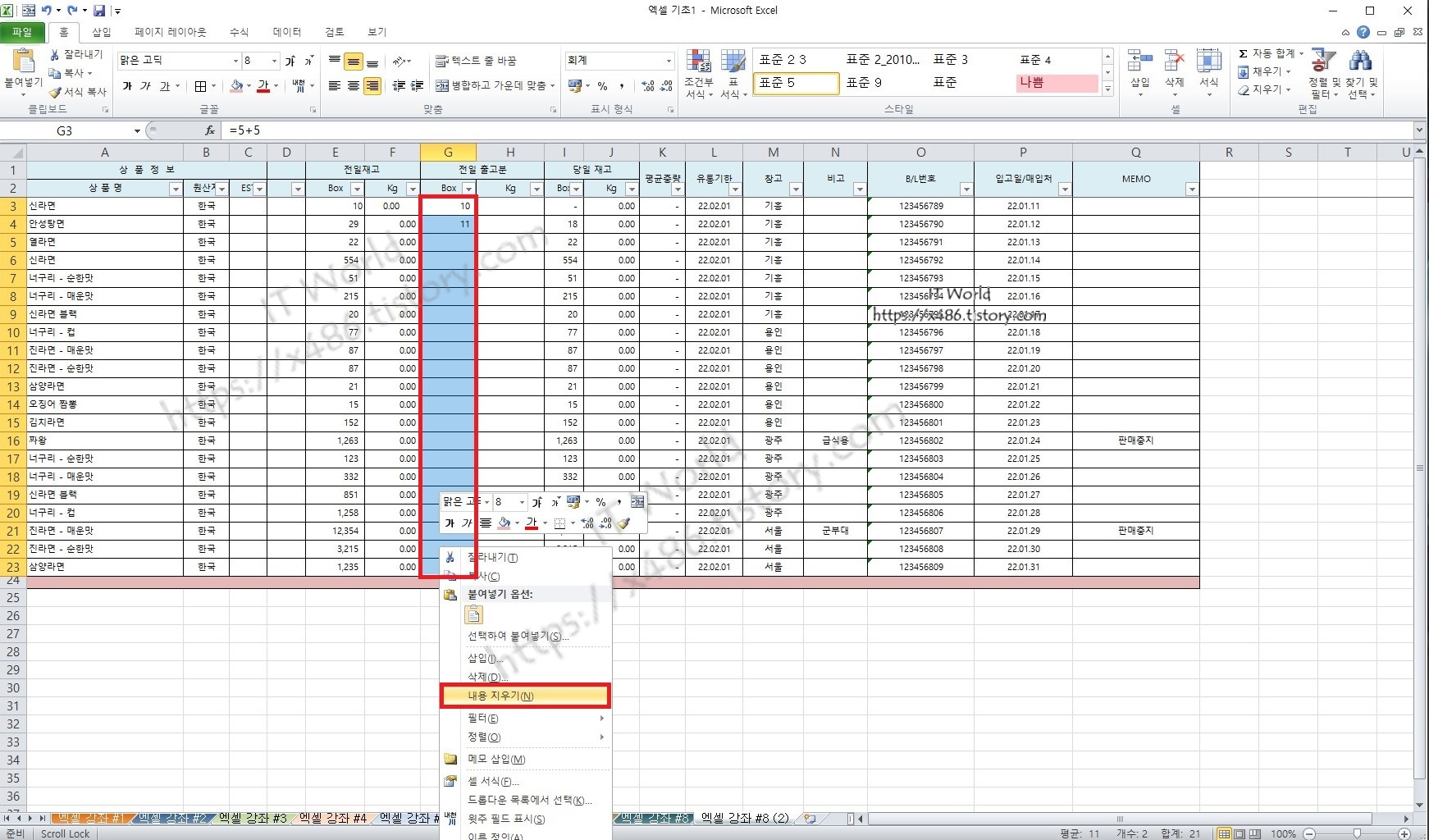1429x840 pixels.
Task: Click the text orientation icon in the alignment group
Action: pyautogui.click(x=401, y=61)
